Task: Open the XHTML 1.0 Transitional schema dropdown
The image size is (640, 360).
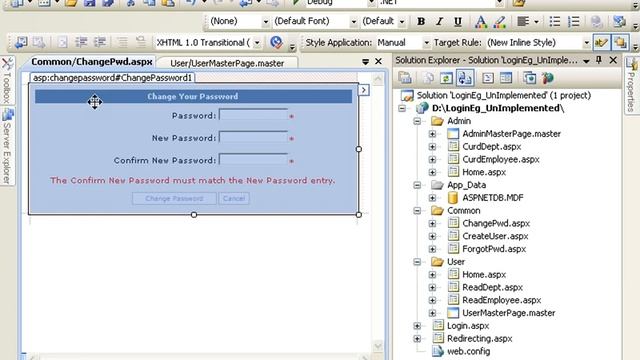Action: 257,42
